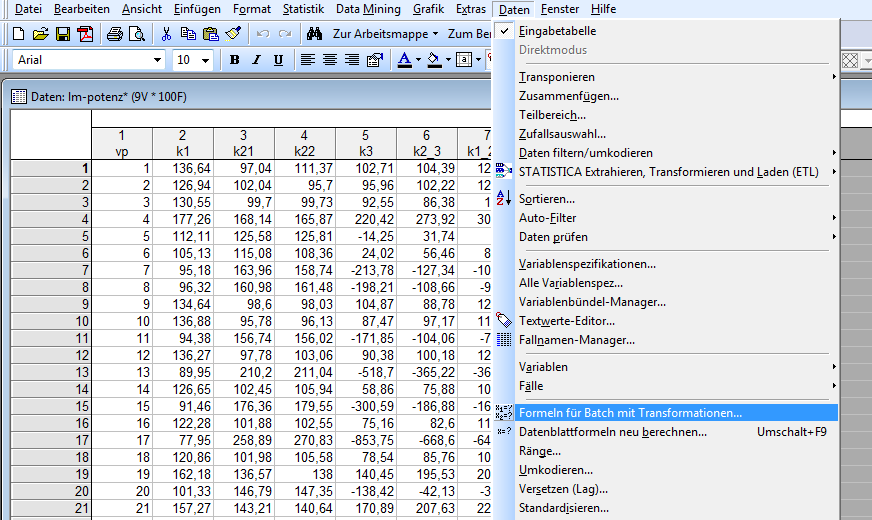Align text right
Screen dimensions: 872x520
tap(351, 60)
